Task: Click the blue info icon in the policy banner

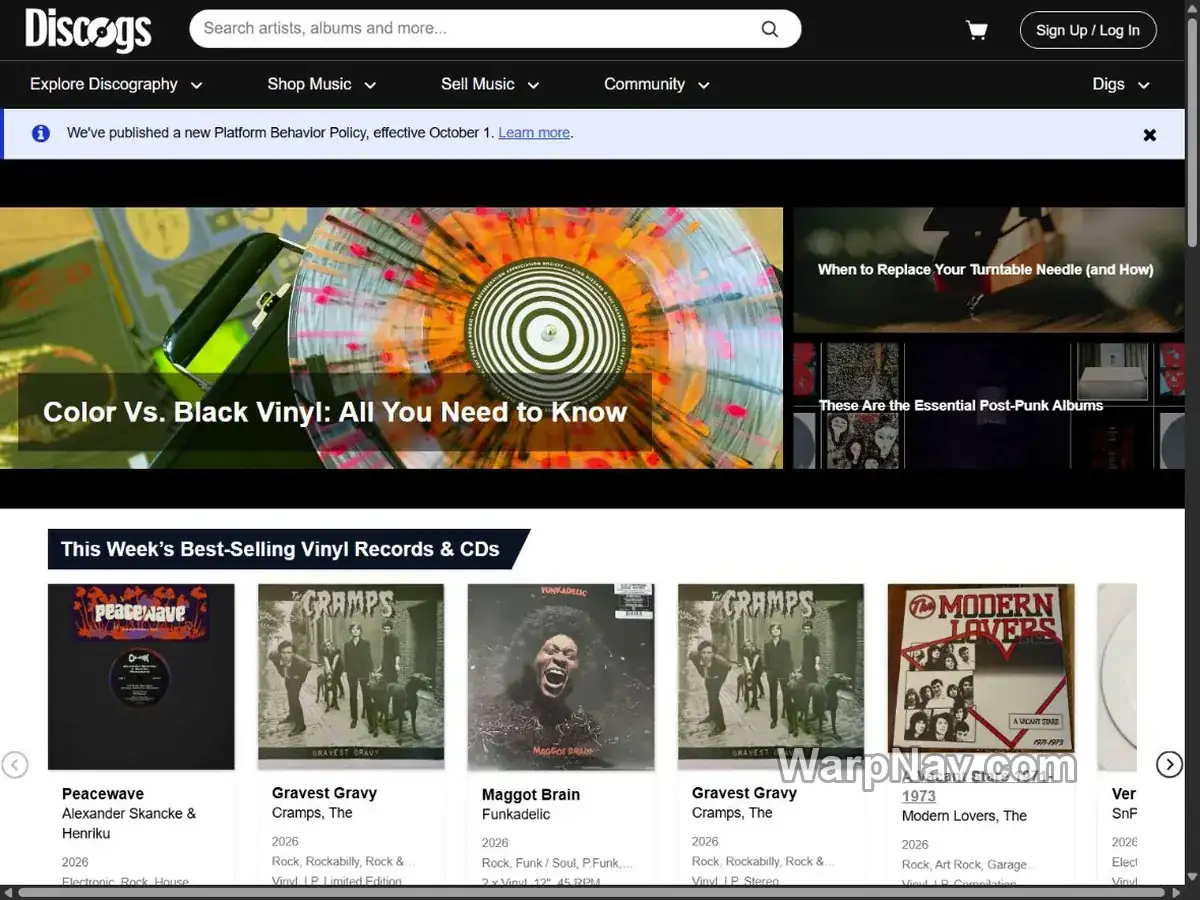Action: (x=41, y=133)
